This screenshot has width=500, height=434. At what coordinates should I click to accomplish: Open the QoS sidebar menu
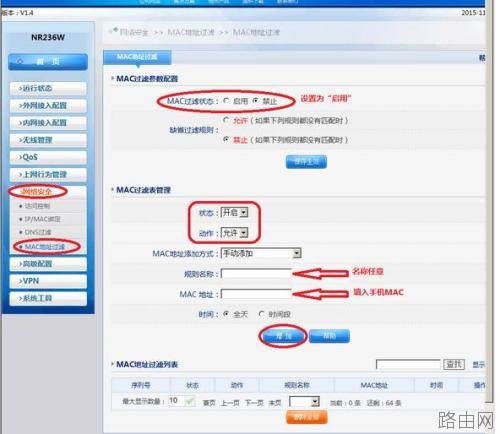pos(48,157)
